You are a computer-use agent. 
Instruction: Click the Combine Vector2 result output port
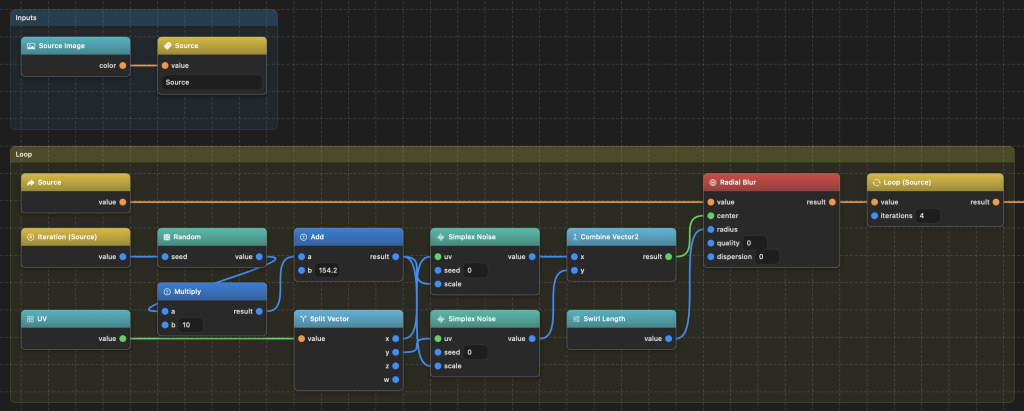669,257
